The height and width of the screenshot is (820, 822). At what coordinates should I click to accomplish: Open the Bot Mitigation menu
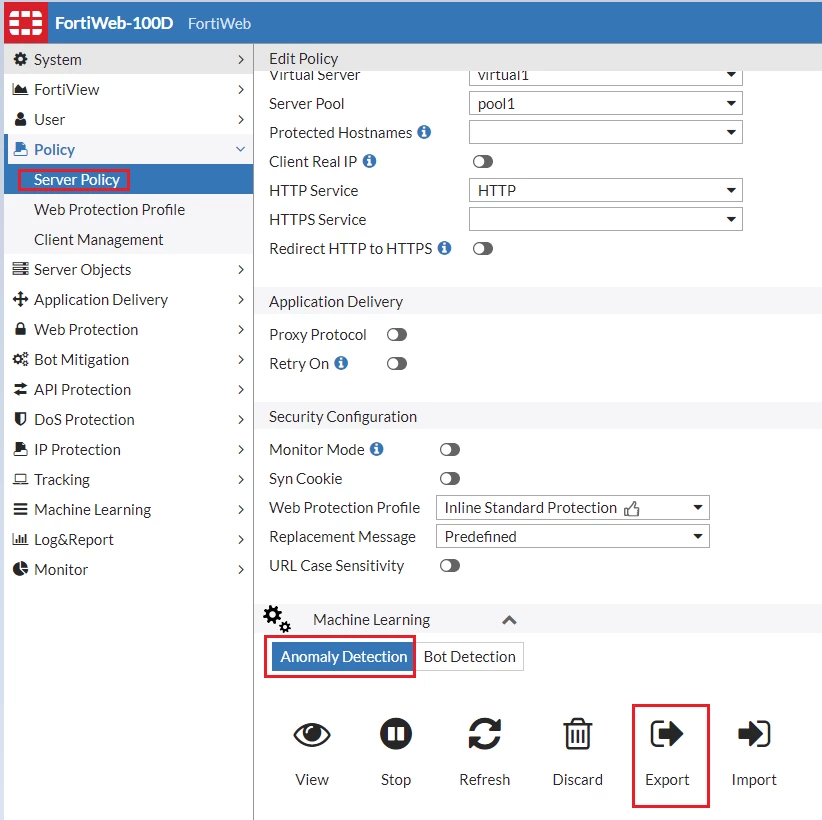(128, 360)
